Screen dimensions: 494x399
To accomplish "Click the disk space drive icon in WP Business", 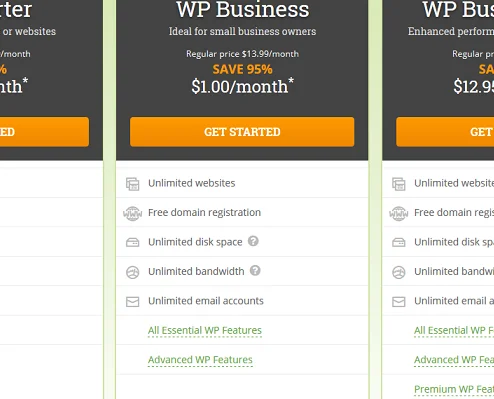I will click(x=132, y=242).
